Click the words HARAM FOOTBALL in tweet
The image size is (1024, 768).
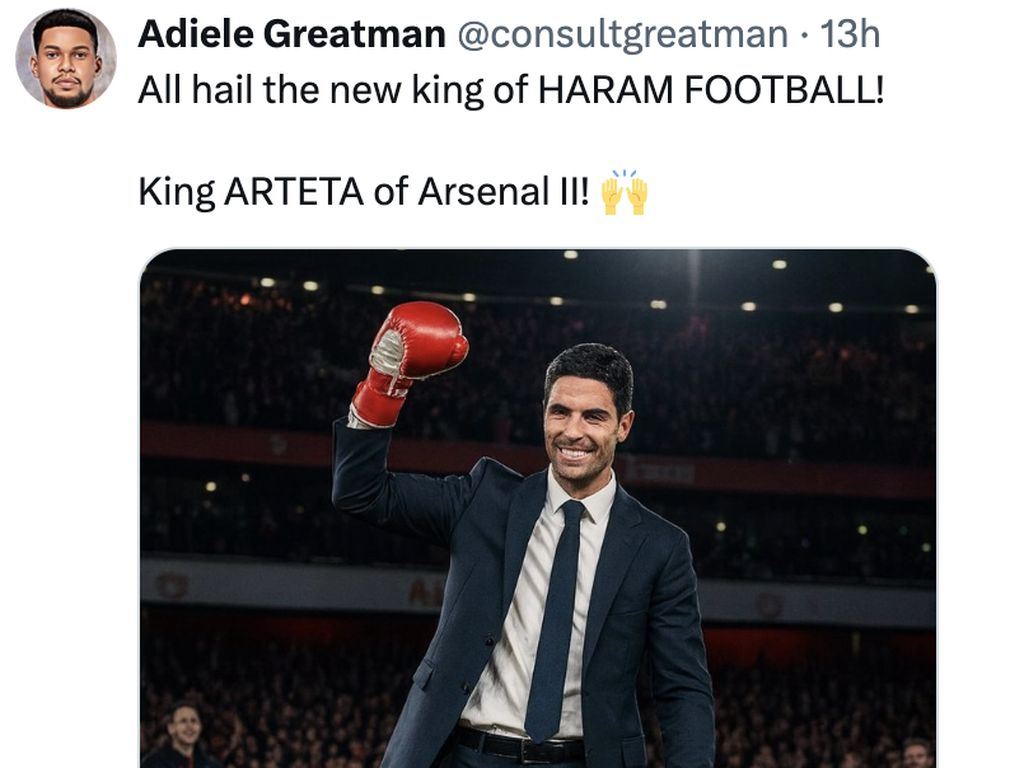point(710,91)
